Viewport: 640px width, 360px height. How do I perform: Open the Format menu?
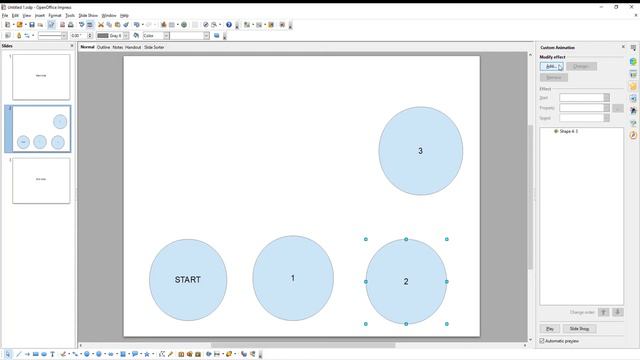pos(55,16)
